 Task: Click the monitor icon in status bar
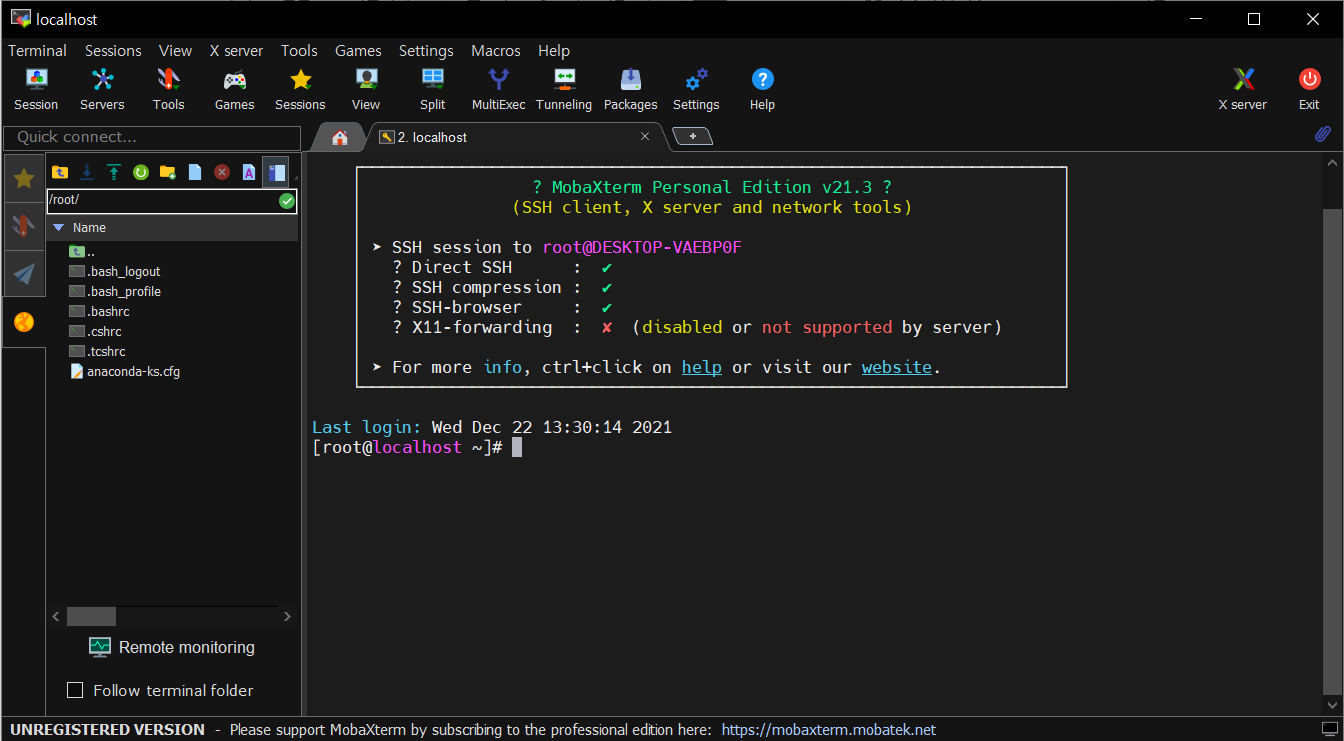1329,730
